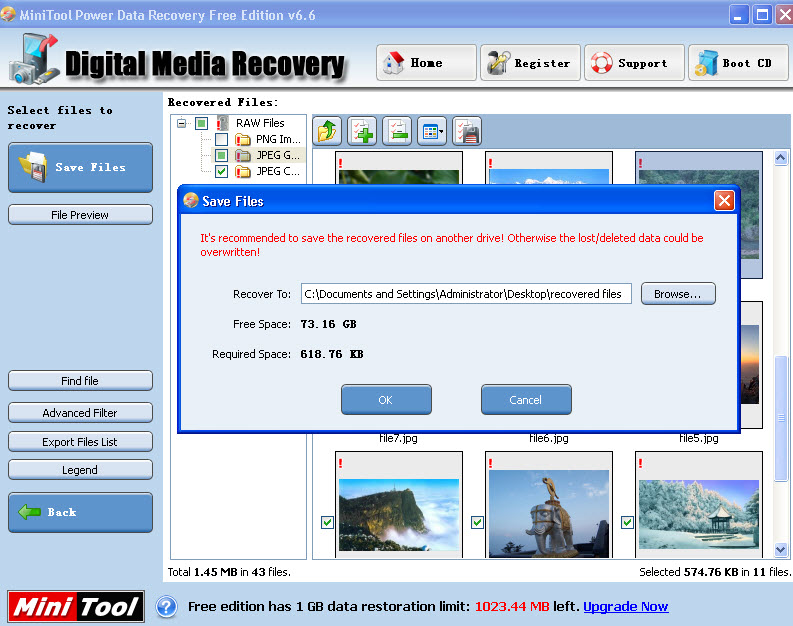793x626 pixels.
Task: Select the mountain cliff photo thumbnail
Action: (x=399, y=514)
